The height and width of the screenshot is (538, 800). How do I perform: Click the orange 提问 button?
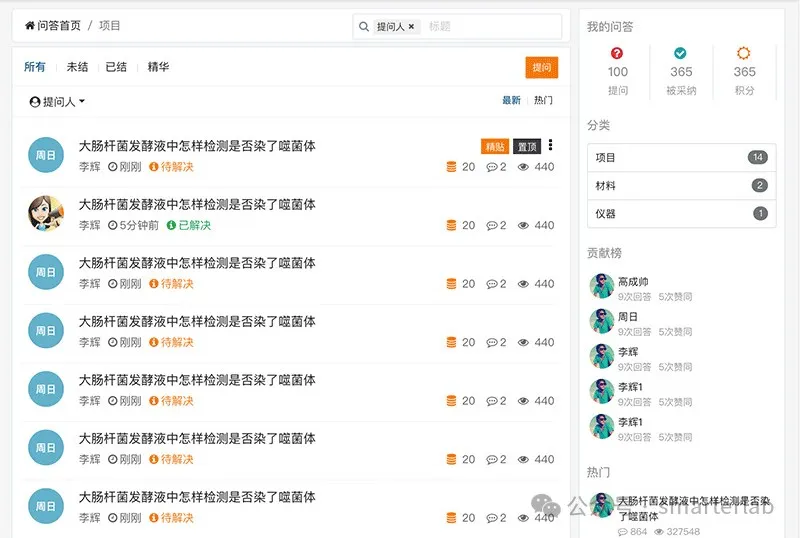point(541,67)
